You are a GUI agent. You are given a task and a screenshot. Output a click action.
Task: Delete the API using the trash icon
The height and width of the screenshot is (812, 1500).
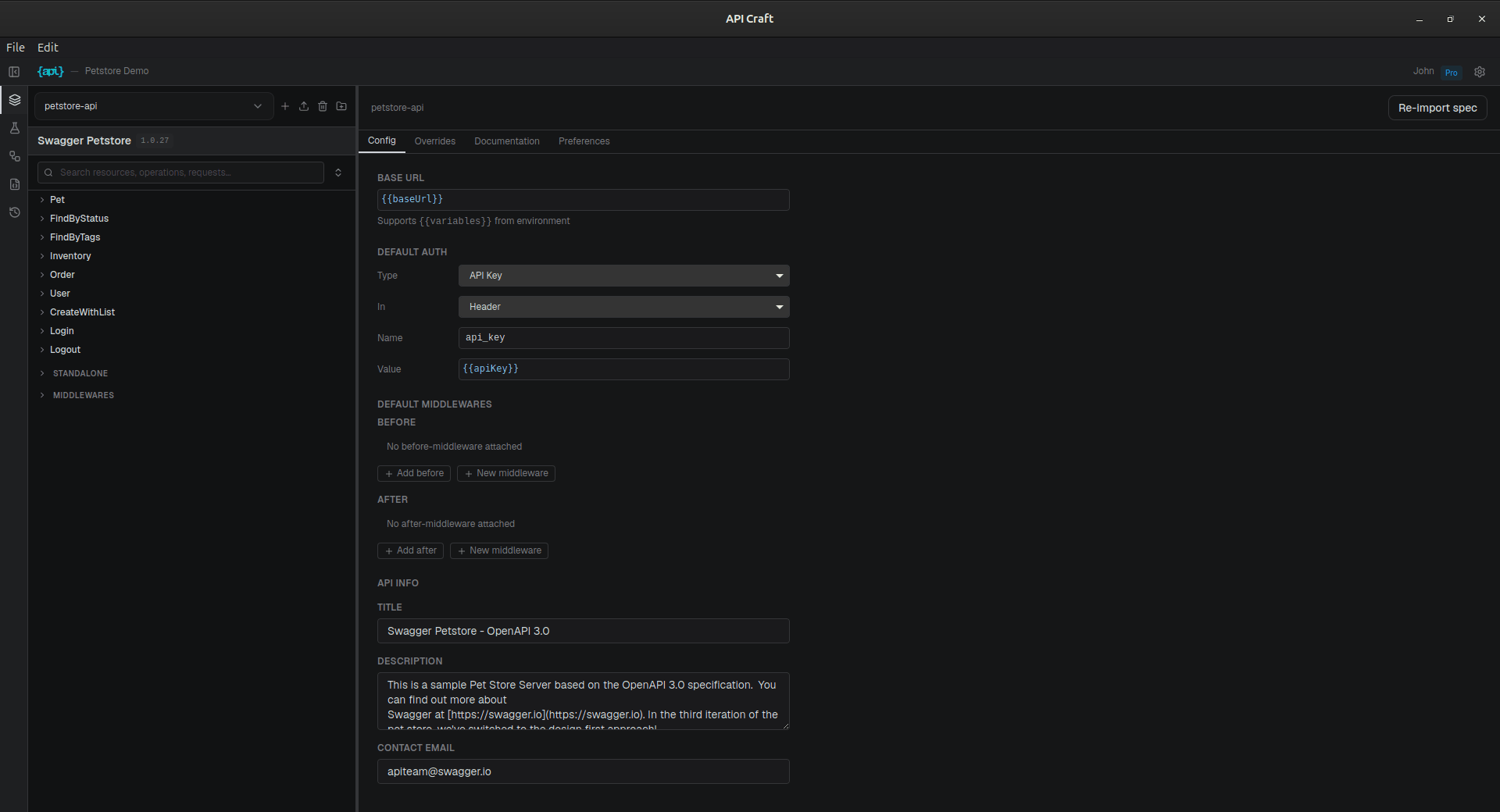pyautogui.click(x=323, y=106)
